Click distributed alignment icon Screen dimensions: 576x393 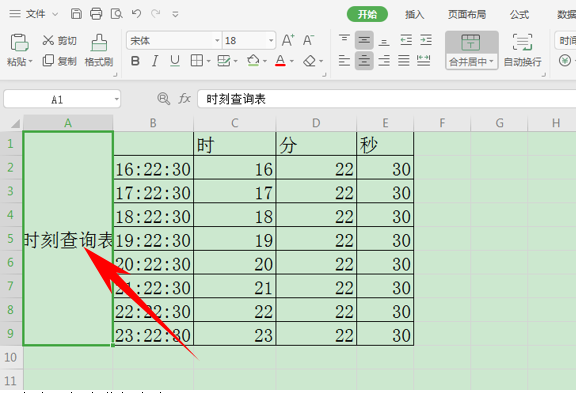click(424, 60)
